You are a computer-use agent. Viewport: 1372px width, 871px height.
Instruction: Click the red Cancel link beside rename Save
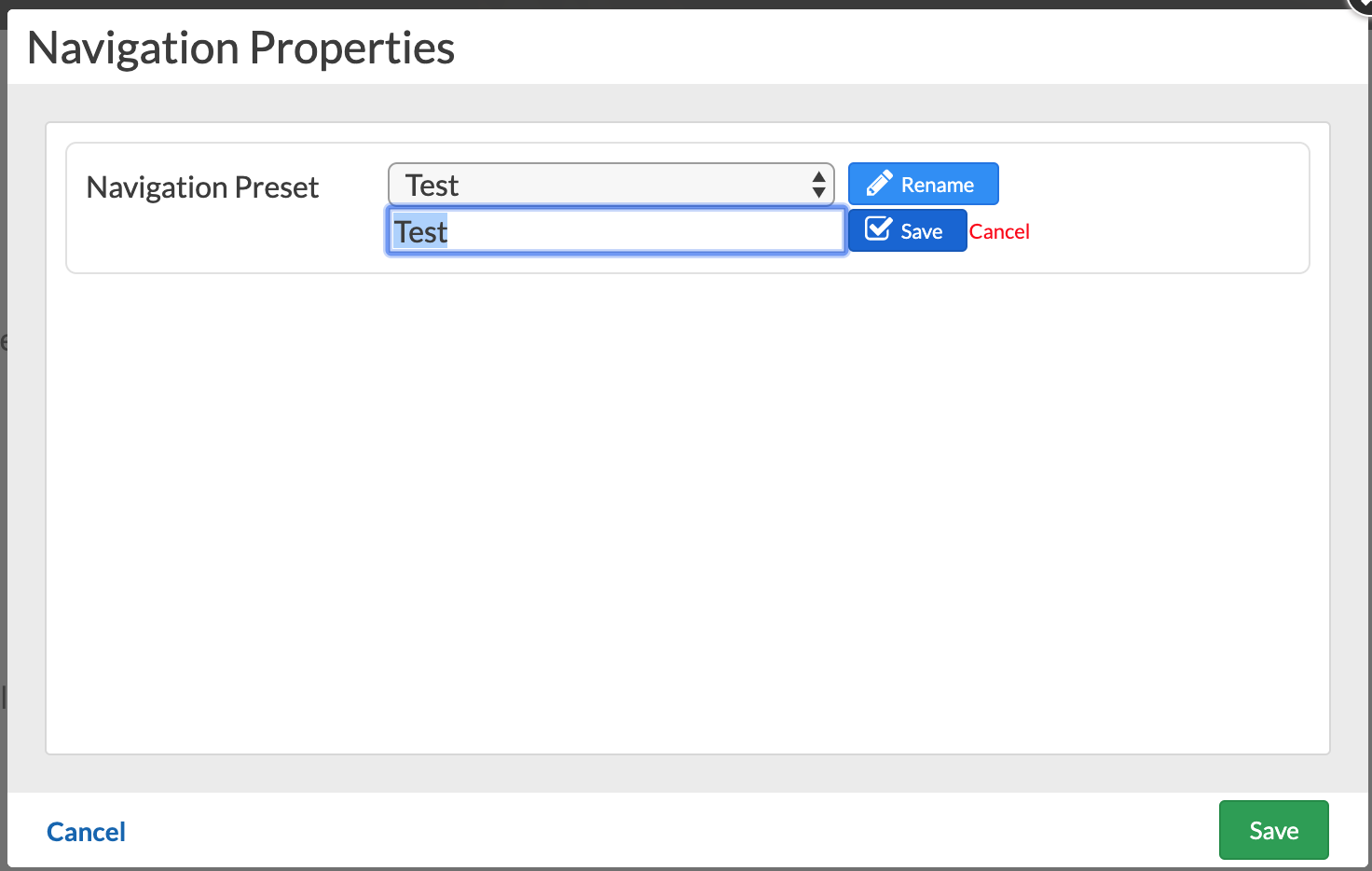999,231
